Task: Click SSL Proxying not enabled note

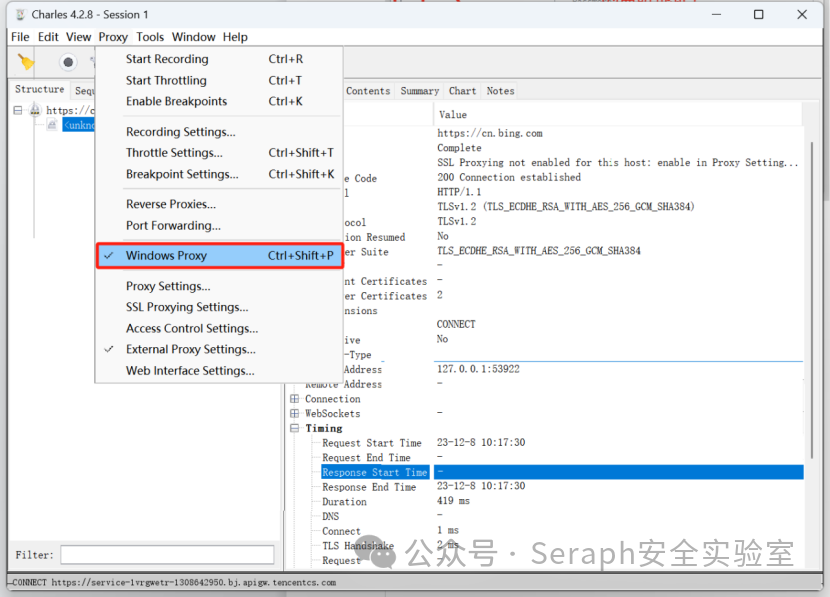Action: point(617,162)
